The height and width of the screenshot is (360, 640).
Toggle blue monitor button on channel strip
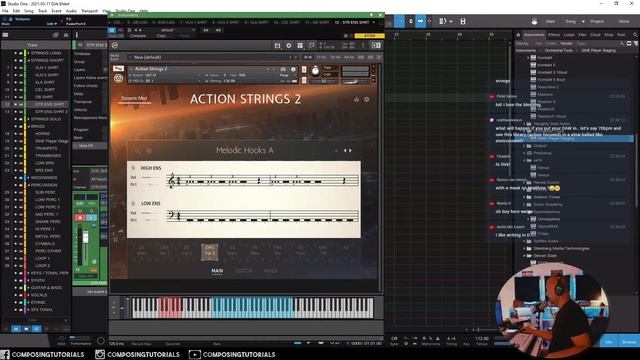(x=91, y=218)
